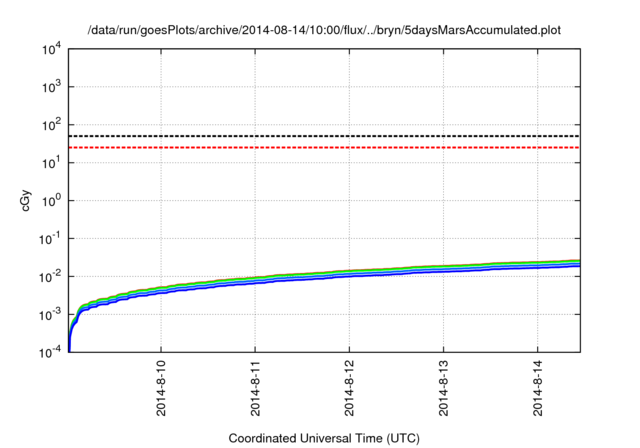Click the 10^-3 y-axis tick label
The height and width of the screenshot is (448, 640).
(x=50, y=315)
